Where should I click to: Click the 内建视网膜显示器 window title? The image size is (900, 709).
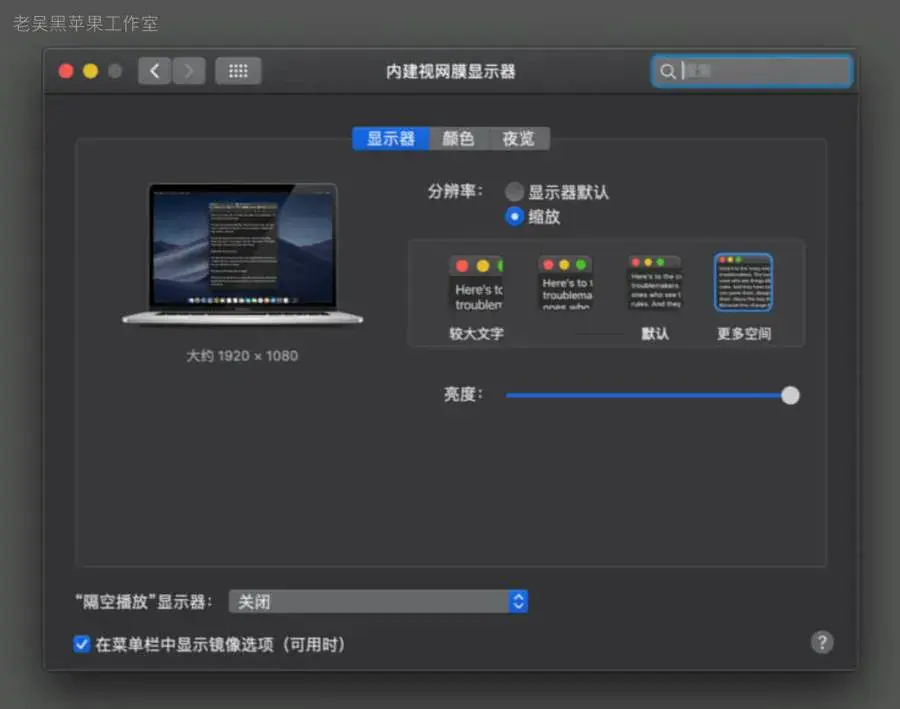(451, 72)
